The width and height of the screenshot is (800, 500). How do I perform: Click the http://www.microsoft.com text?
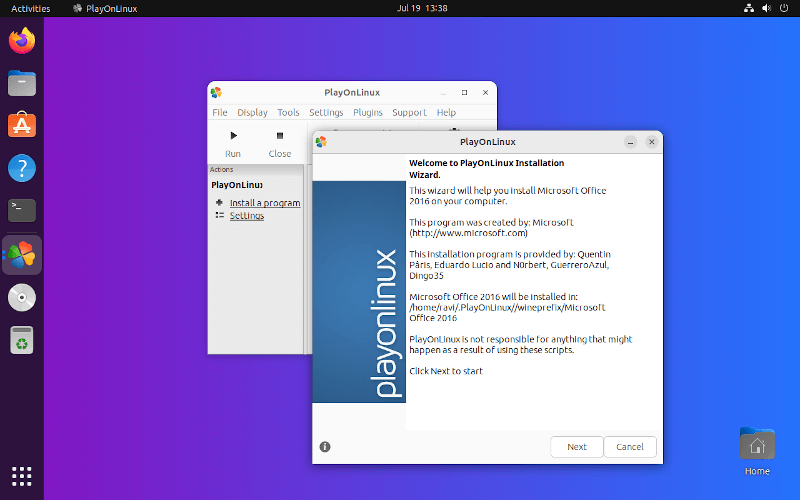tap(468, 233)
